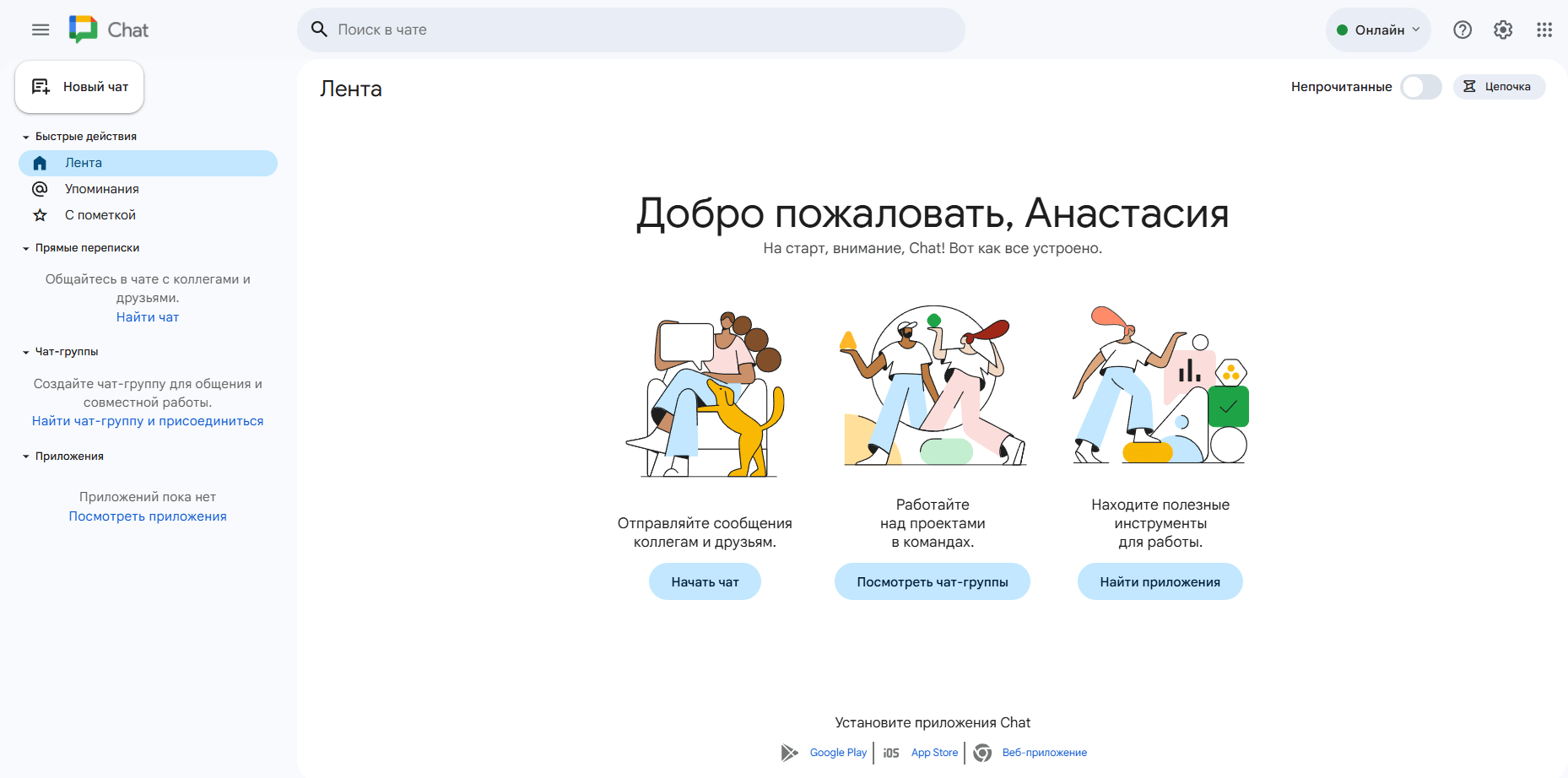The height and width of the screenshot is (778, 1568).
Task: Open the help question mark icon
Action: tap(1463, 30)
